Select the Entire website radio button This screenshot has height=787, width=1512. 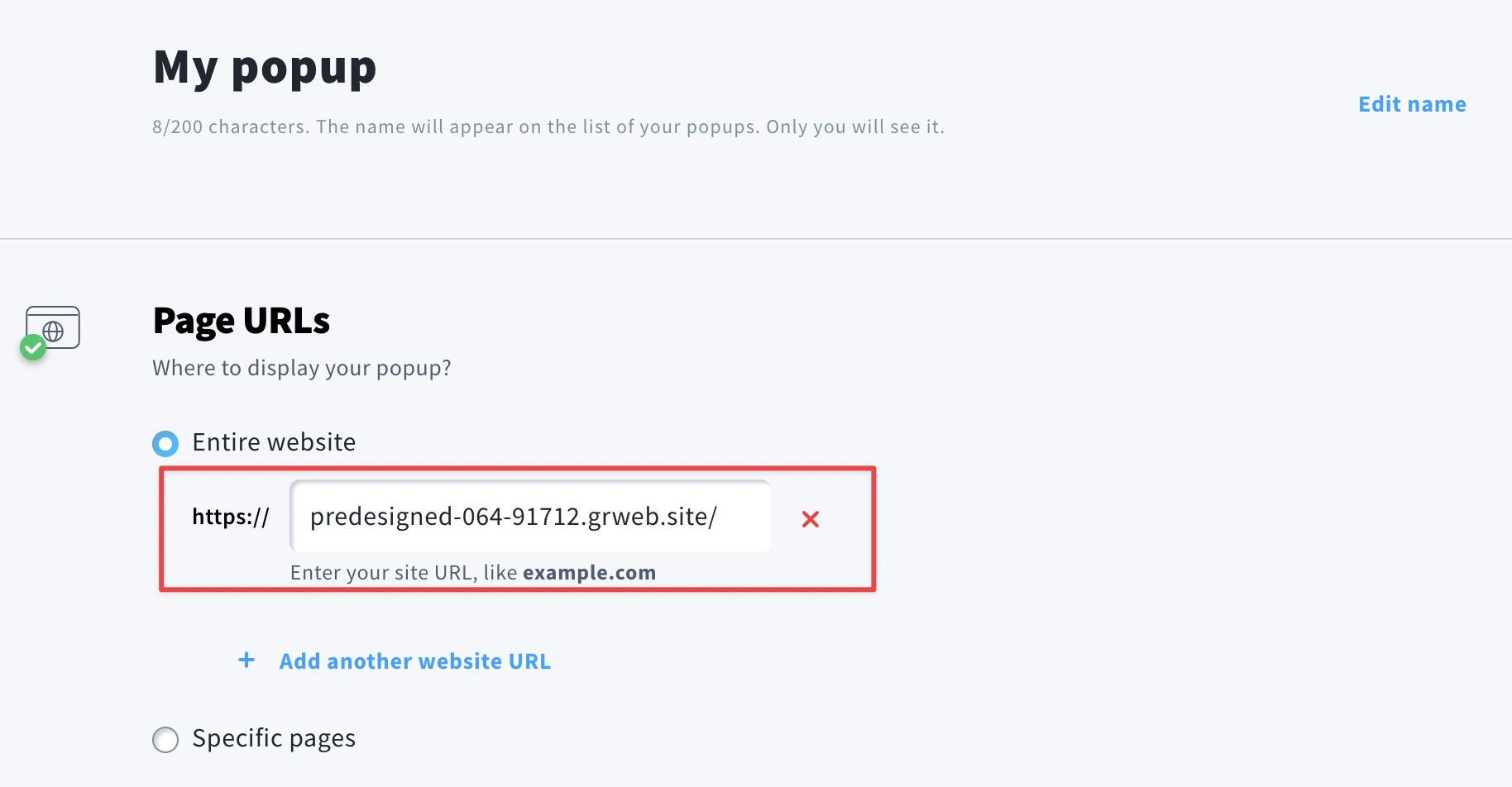[165, 444]
